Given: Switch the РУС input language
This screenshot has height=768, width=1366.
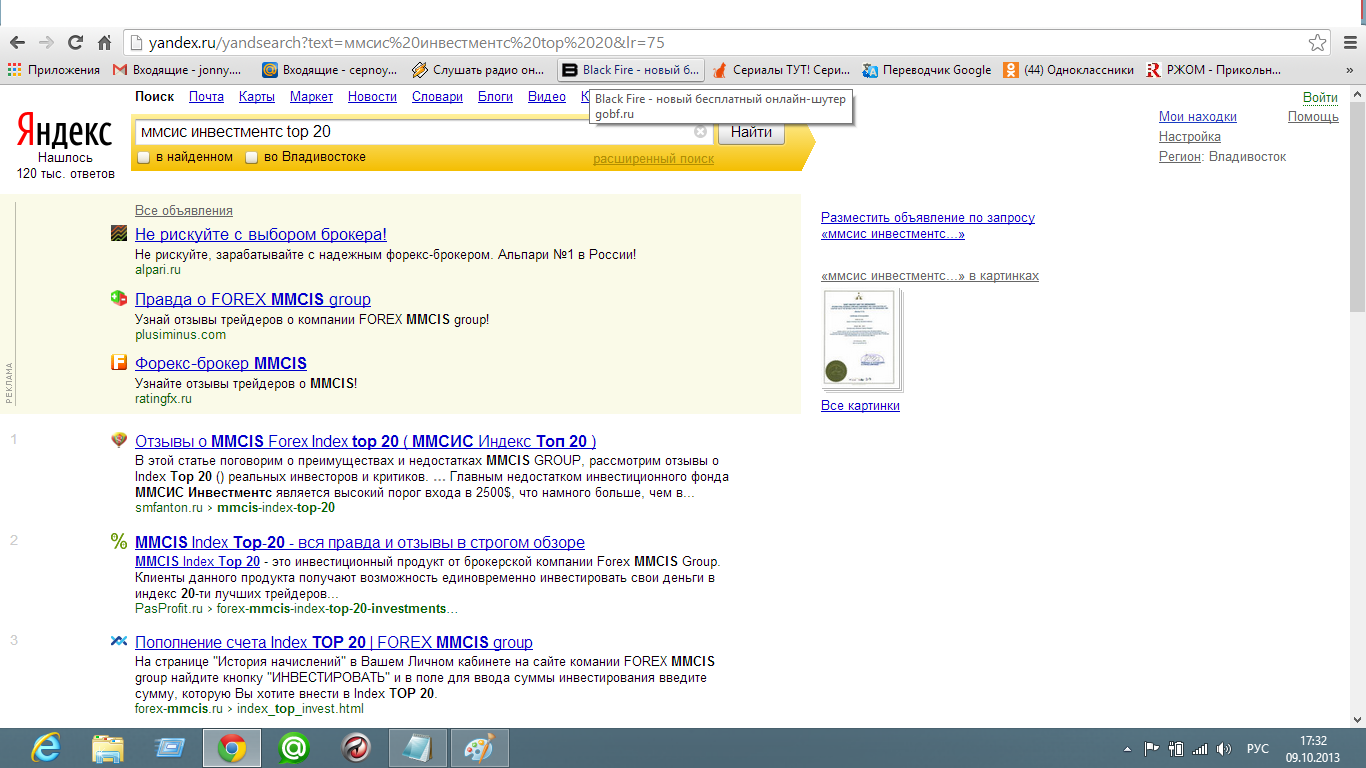Looking at the screenshot, I should 1258,748.
